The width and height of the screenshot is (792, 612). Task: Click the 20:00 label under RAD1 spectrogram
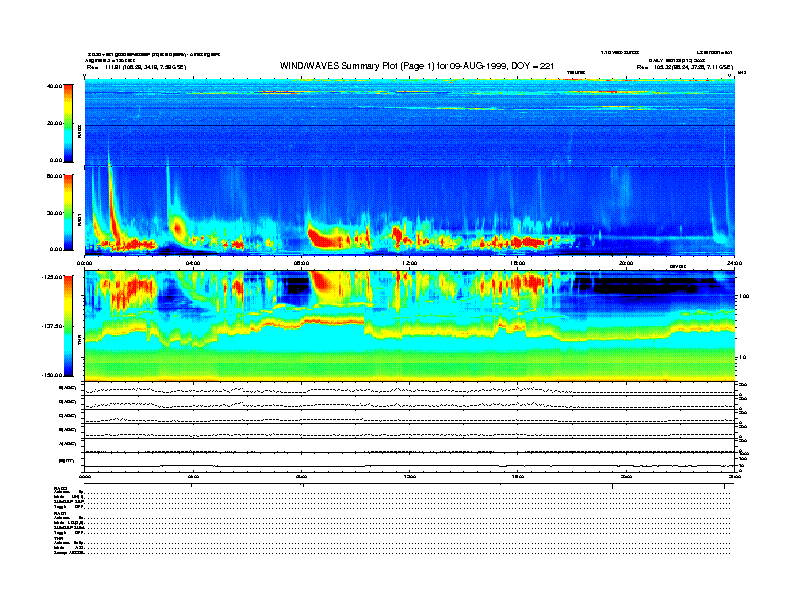(x=626, y=263)
